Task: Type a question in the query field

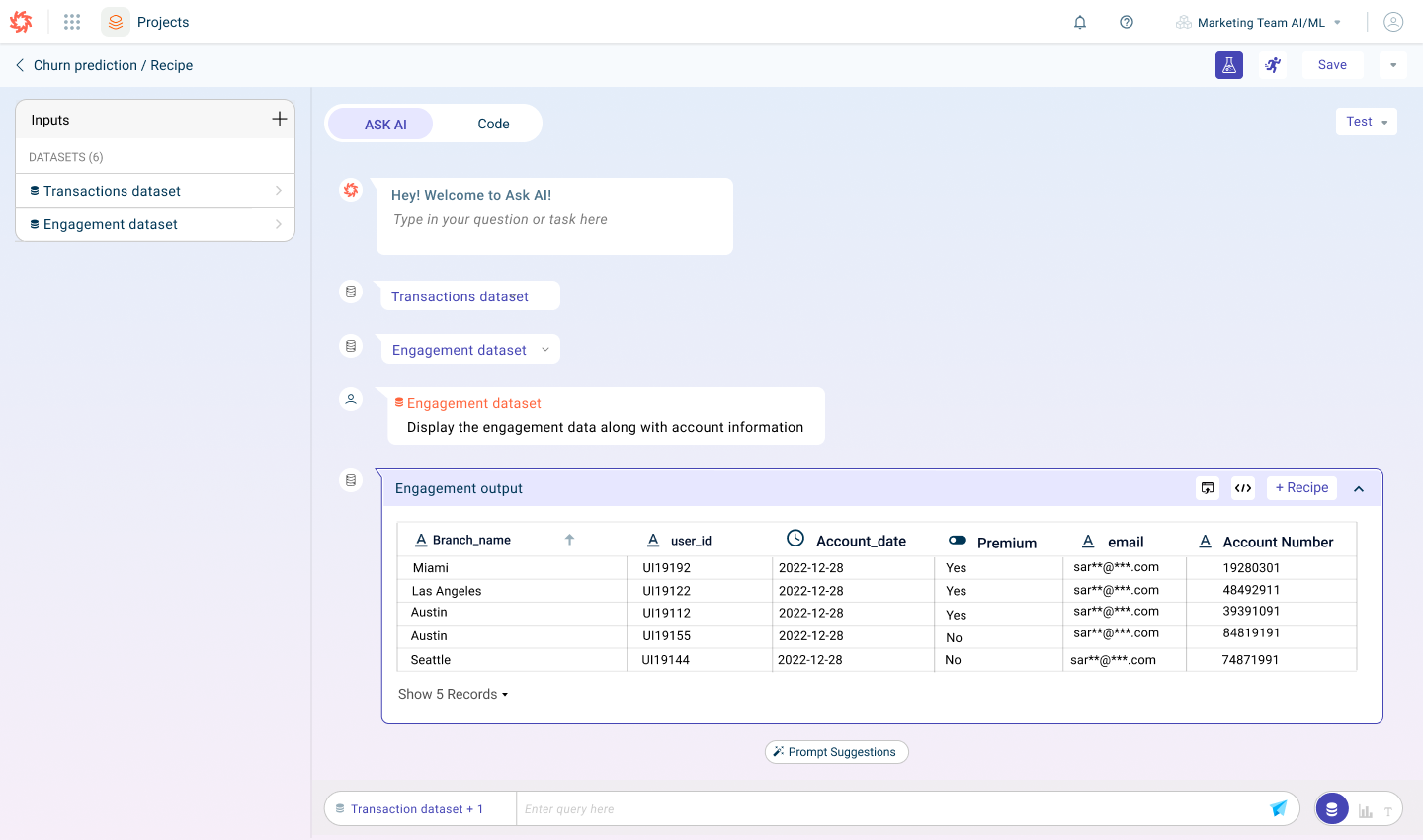Action: click(x=889, y=808)
